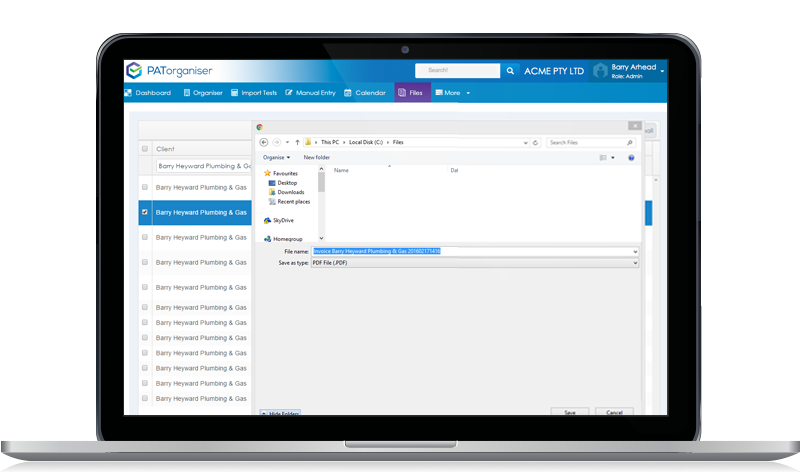Click the Cancel button

click(614, 412)
